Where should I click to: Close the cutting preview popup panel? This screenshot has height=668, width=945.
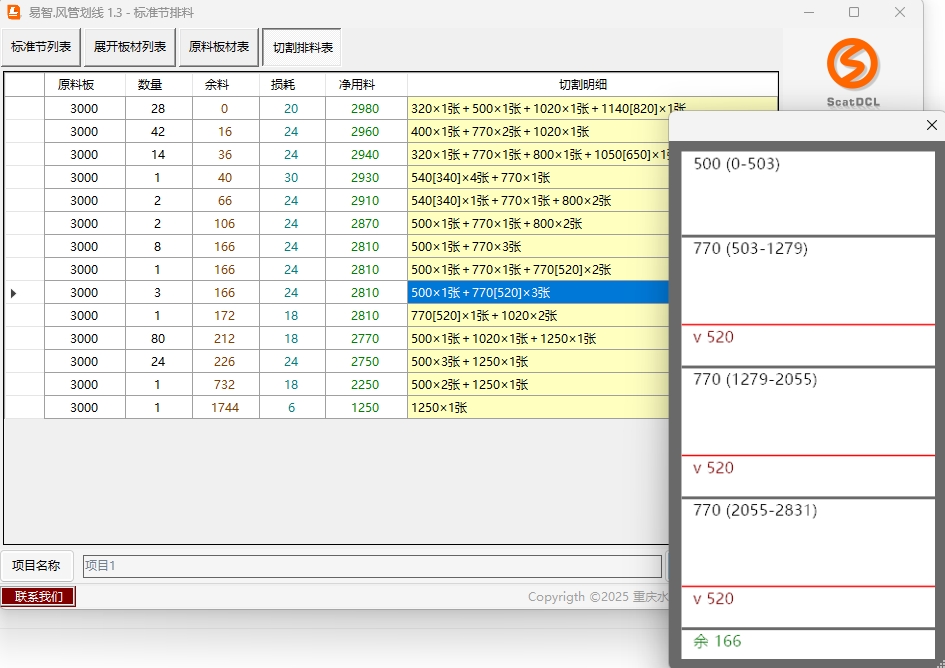pyautogui.click(x=932, y=125)
